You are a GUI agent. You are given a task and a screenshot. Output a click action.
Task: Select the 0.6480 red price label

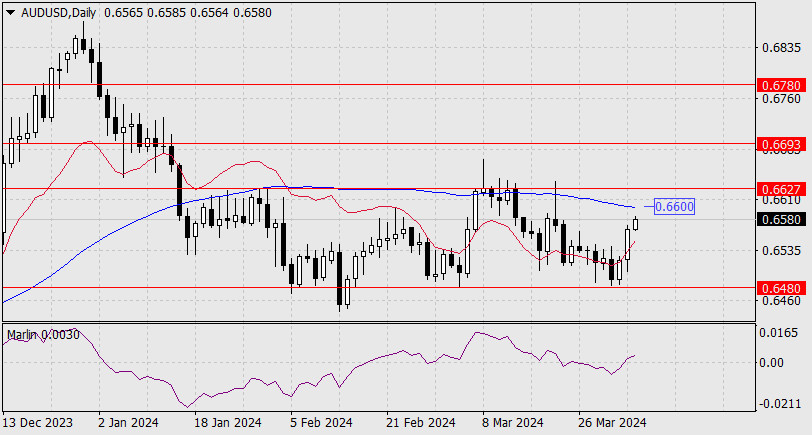(781, 288)
